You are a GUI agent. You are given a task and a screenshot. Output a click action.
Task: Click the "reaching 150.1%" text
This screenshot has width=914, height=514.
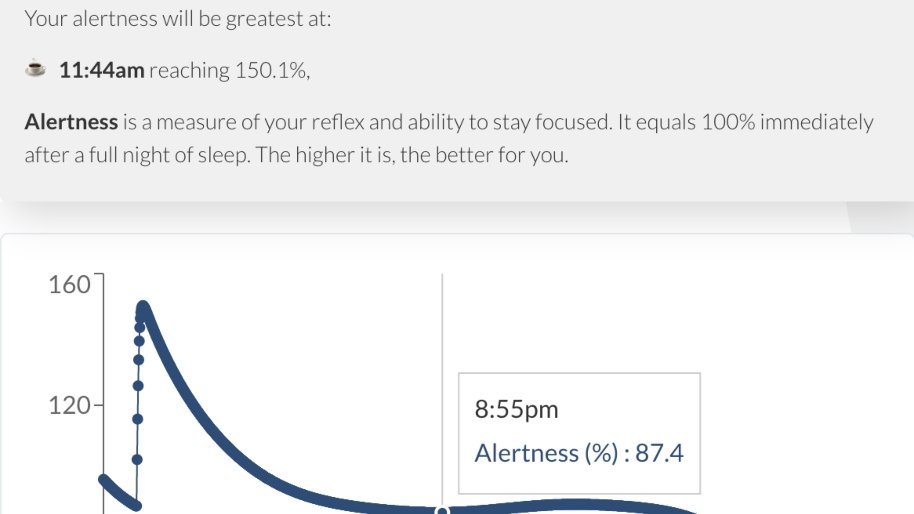pos(229,70)
